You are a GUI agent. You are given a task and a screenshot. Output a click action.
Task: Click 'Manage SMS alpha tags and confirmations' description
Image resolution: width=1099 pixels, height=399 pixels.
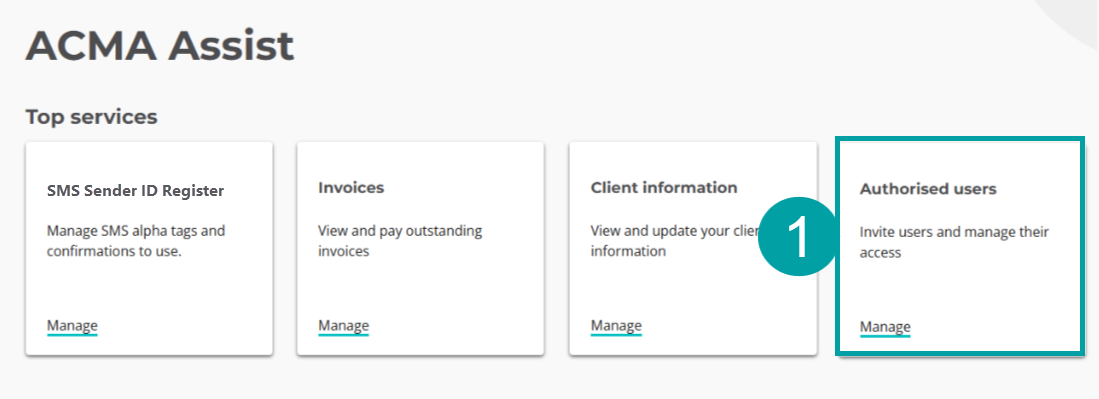click(x=136, y=241)
